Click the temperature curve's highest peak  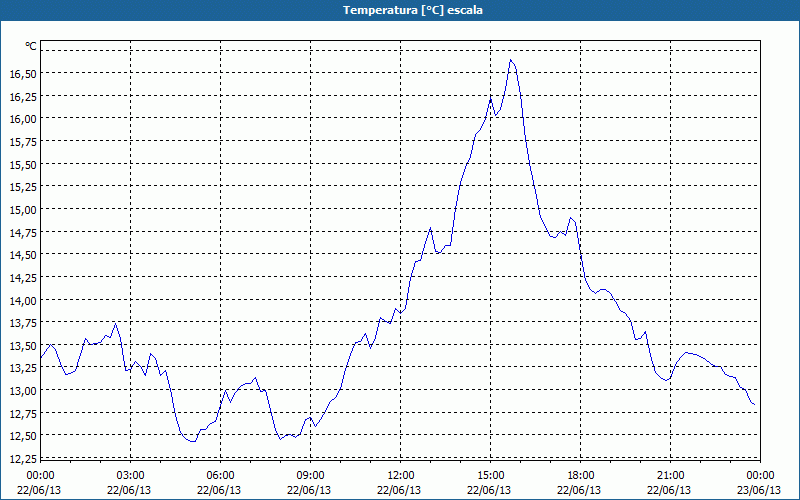pyautogui.click(x=510, y=60)
